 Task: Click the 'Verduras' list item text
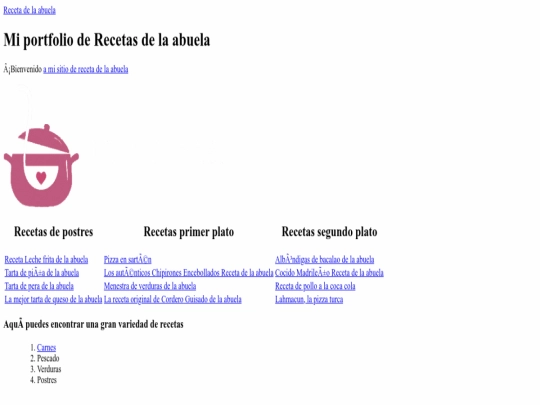(x=49, y=369)
